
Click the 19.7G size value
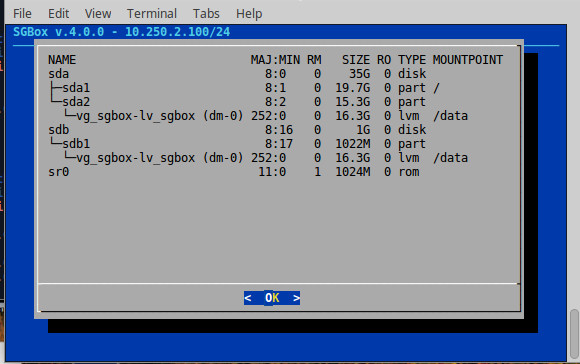point(352,88)
